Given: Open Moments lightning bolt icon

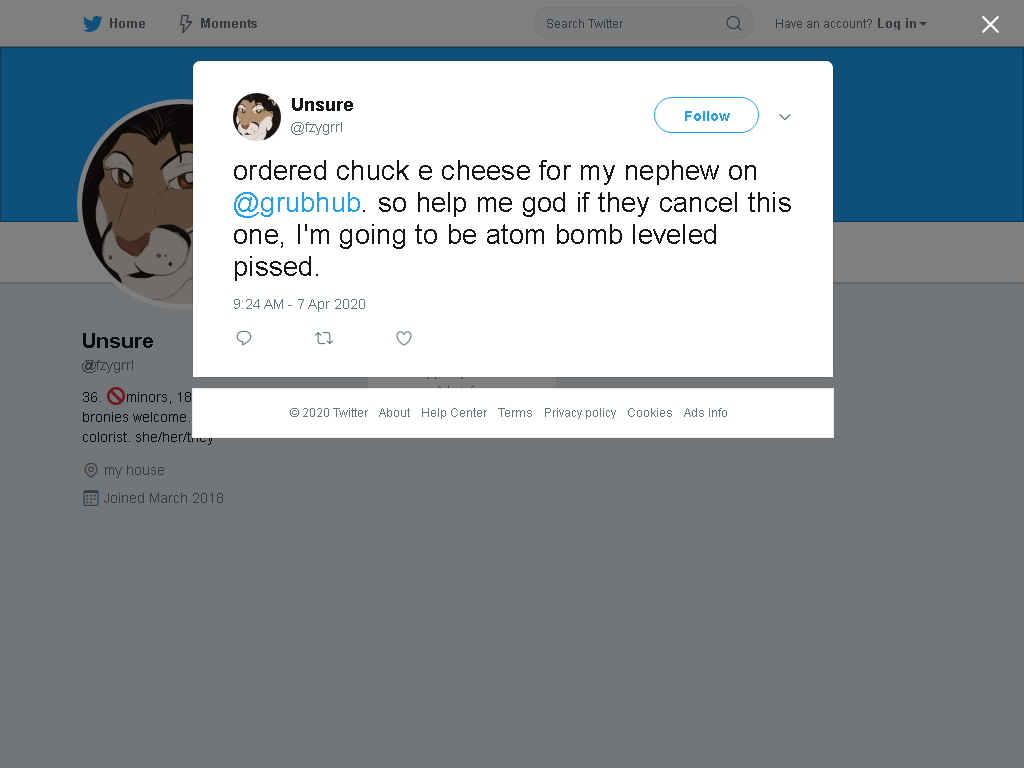Looking at the screenshot, I should (x=185, y=24).
